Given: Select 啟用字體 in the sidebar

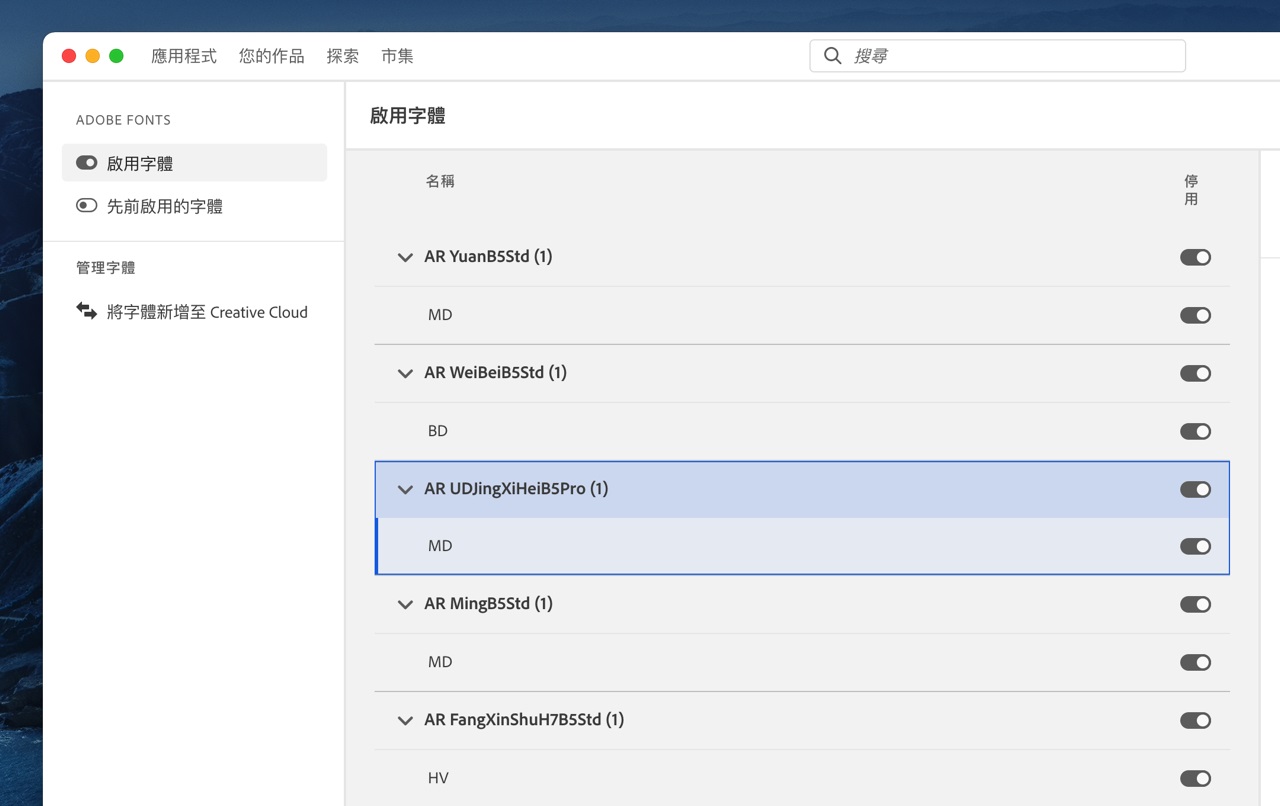Looking at the screenshot, I should pyautogui.click(x=194, y=163).
